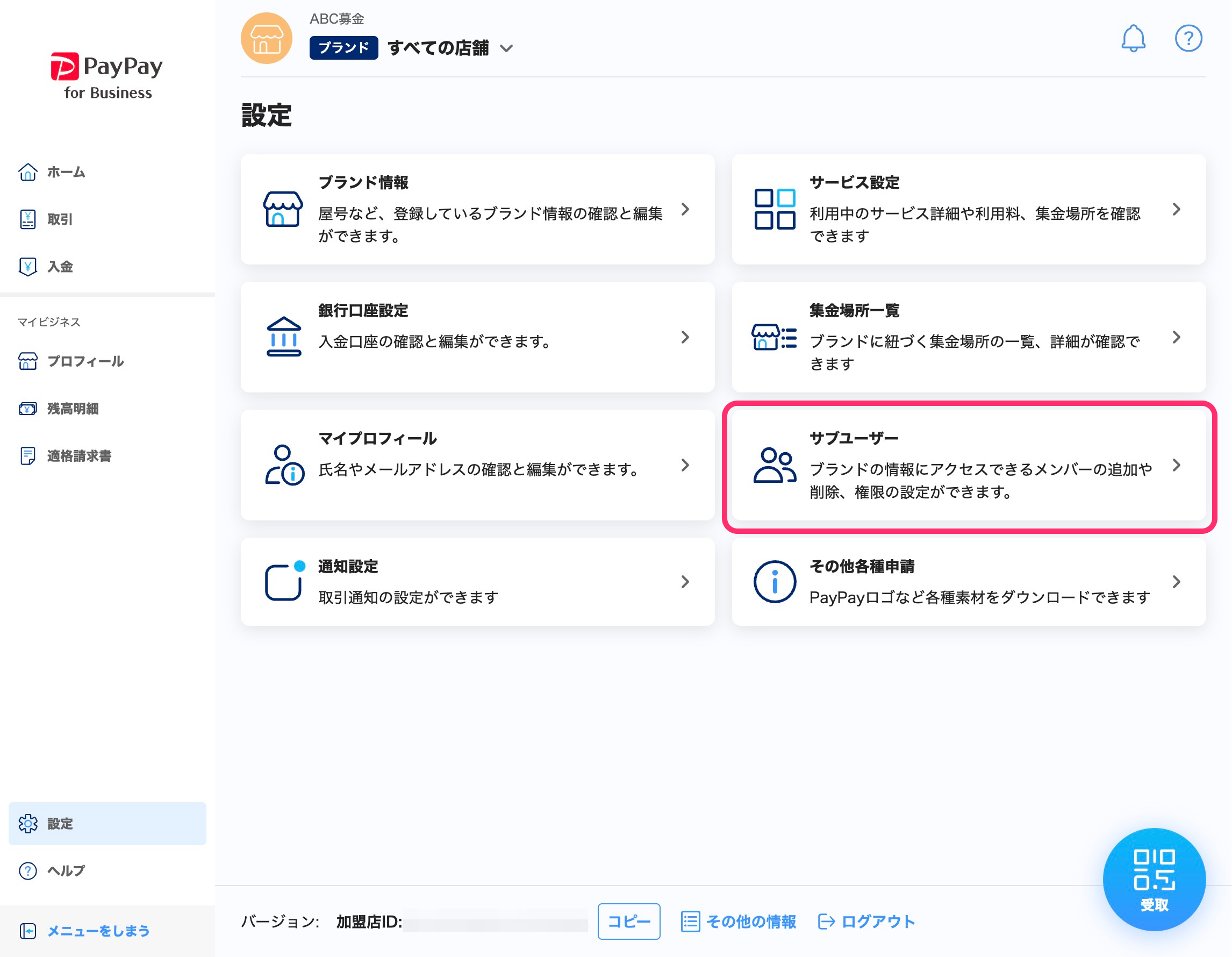Screen dimensions: 1232x957
Task: Open the 集金場所一覧 card title
Action: 854,310
